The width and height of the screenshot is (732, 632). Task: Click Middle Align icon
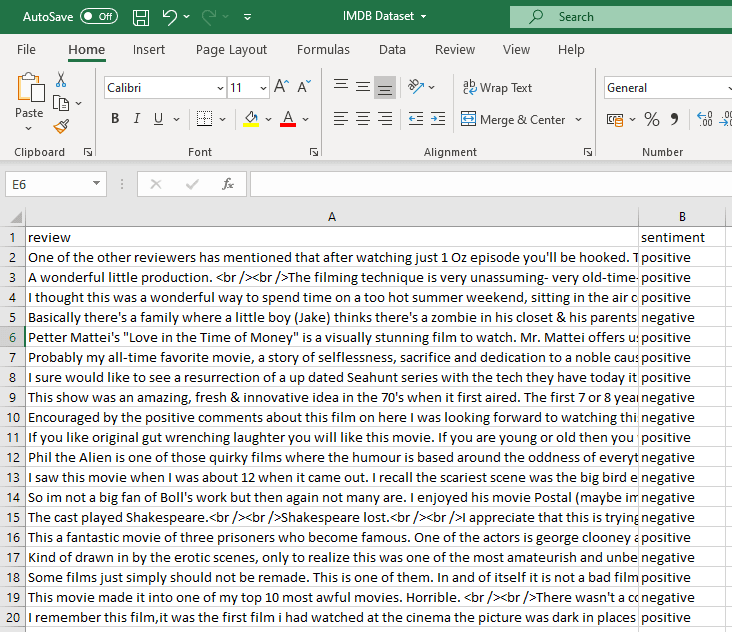click(363, 87)
